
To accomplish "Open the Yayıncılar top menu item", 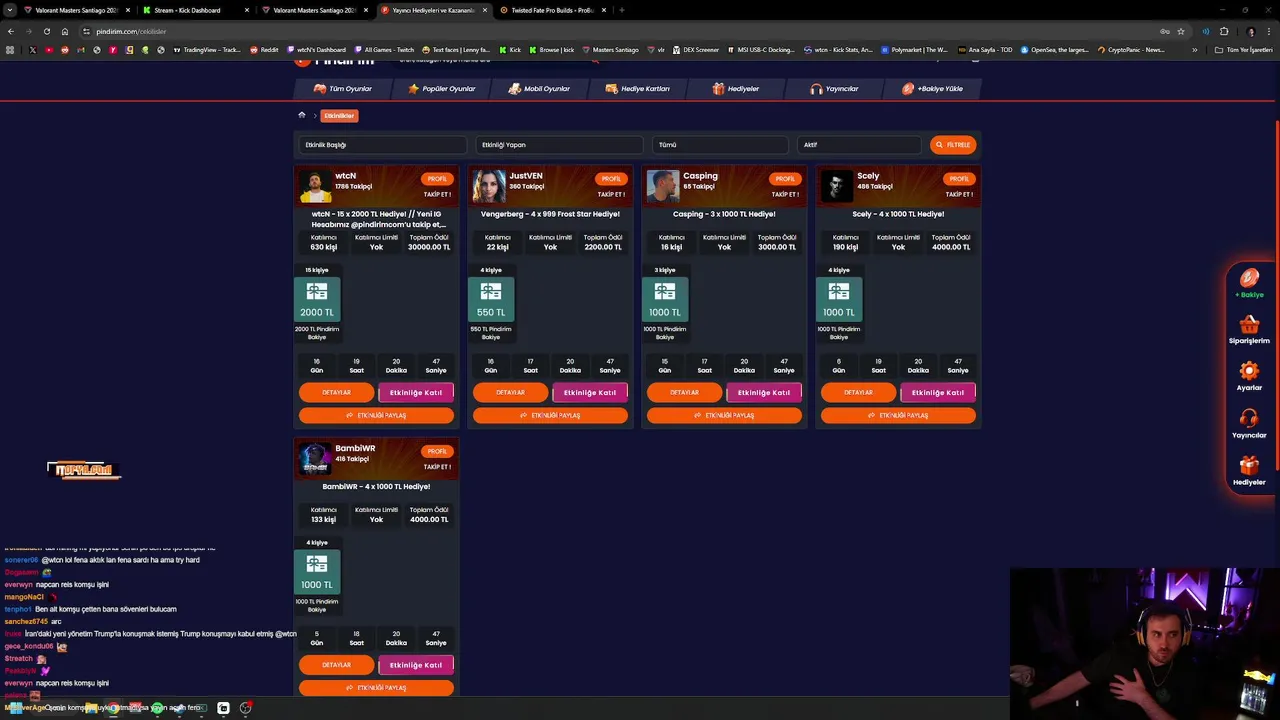I will [835, 89].
